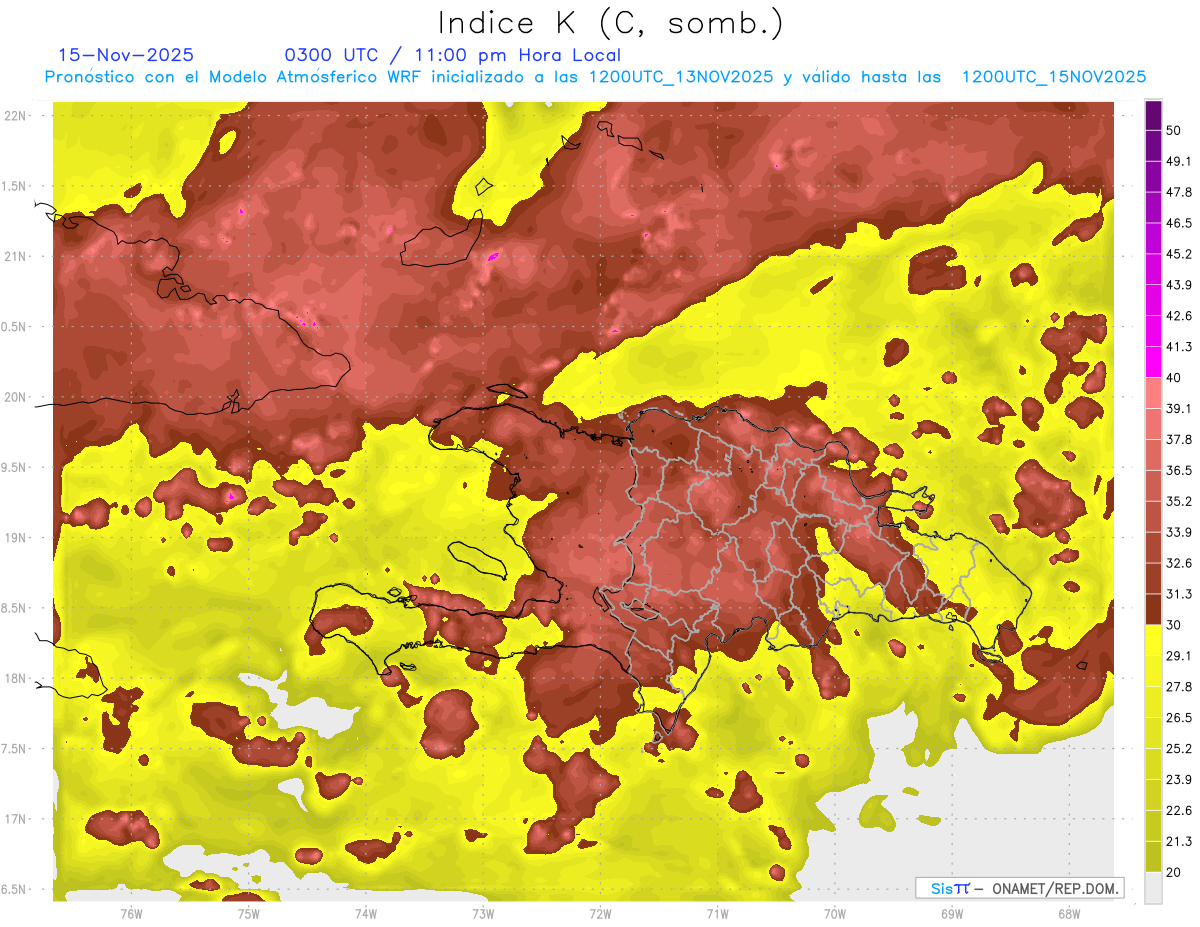Click the '17N' latitude axis label

(16, 819)
